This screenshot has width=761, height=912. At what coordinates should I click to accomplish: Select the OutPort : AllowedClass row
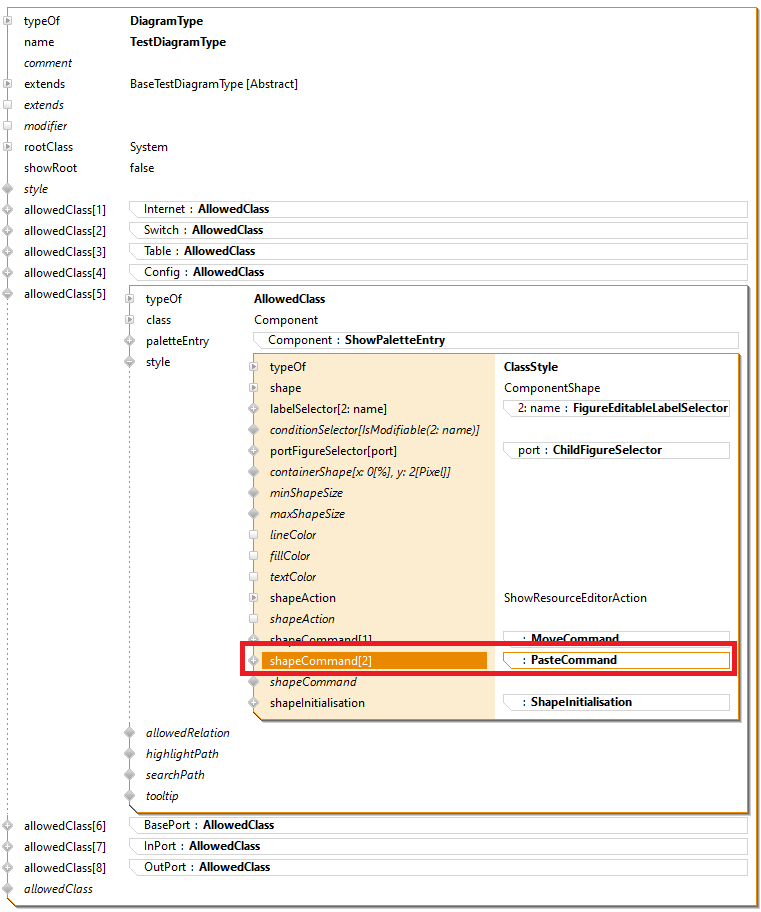(438, 867)
